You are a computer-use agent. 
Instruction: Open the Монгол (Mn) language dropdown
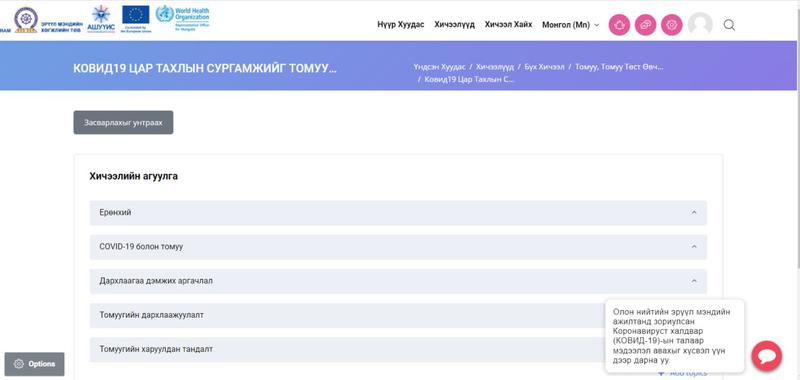pyautogui.click(x=570, y=25)
